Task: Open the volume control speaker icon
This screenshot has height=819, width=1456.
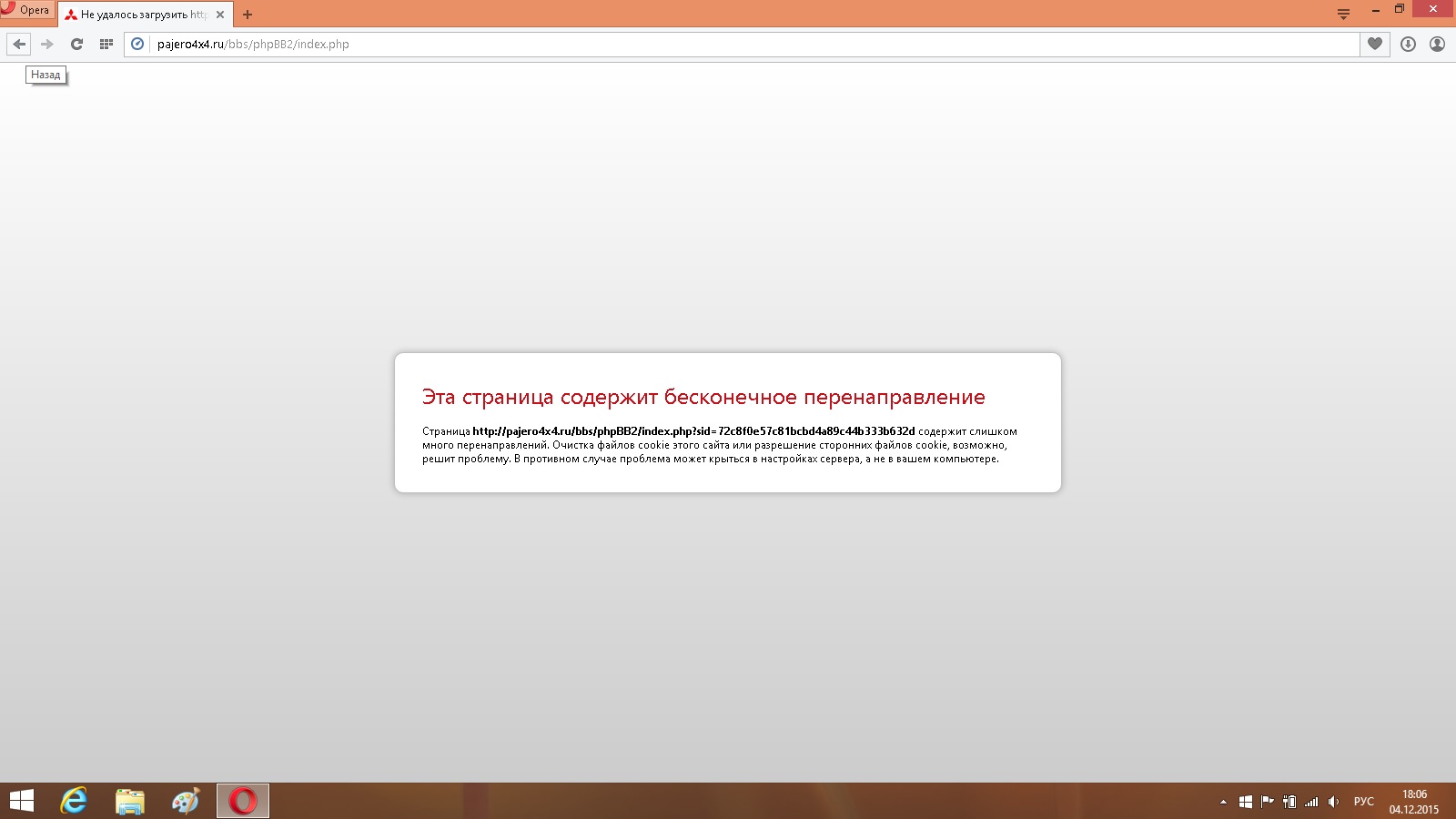Action: (1333, 802)
